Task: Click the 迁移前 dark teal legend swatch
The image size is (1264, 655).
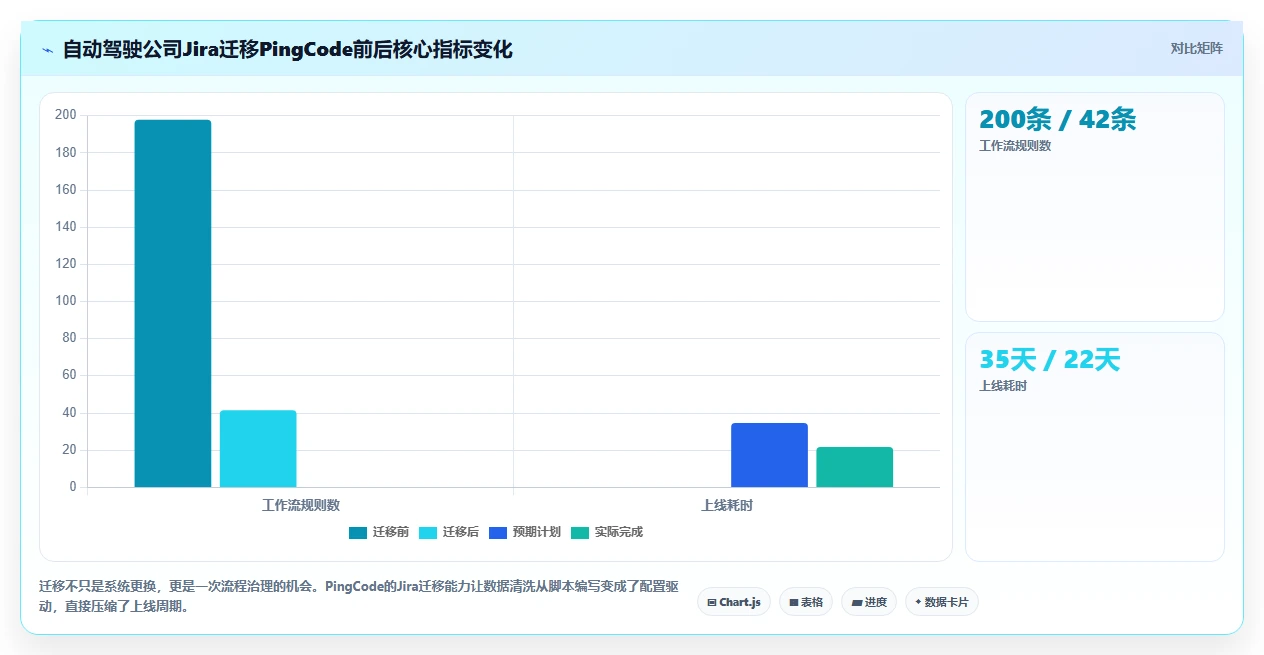Action: pos(358,532)
